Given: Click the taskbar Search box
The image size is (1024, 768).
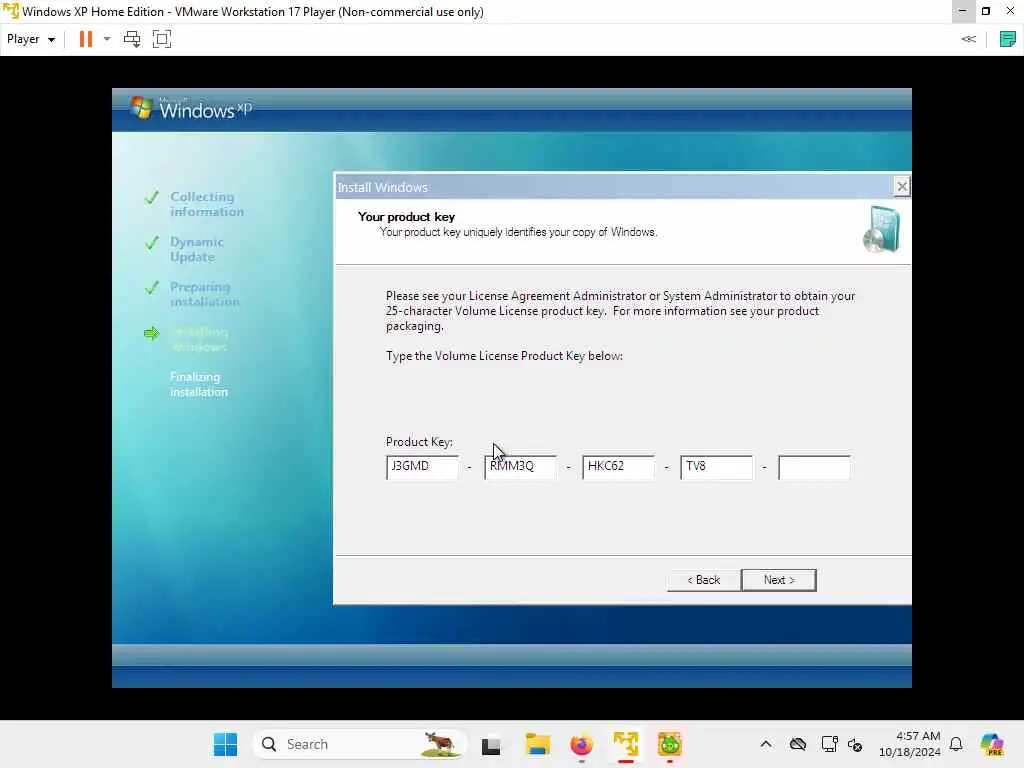Looking at the screenshot, I should [x=359, y=744].
